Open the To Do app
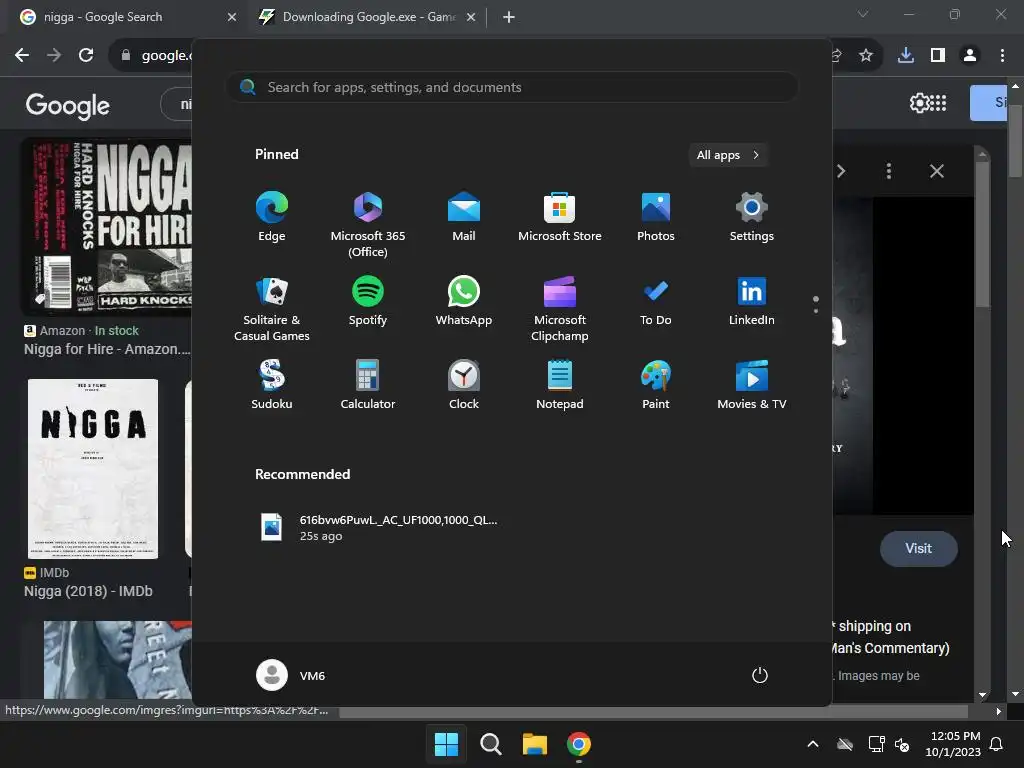Viewport: 1024px width, 768px height. 656,301
